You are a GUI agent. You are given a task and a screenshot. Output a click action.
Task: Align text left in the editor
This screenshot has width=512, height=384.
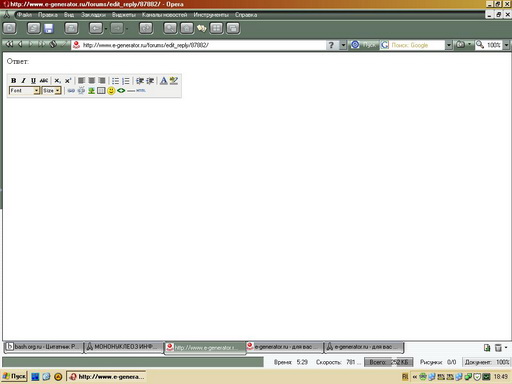point(81,81)
